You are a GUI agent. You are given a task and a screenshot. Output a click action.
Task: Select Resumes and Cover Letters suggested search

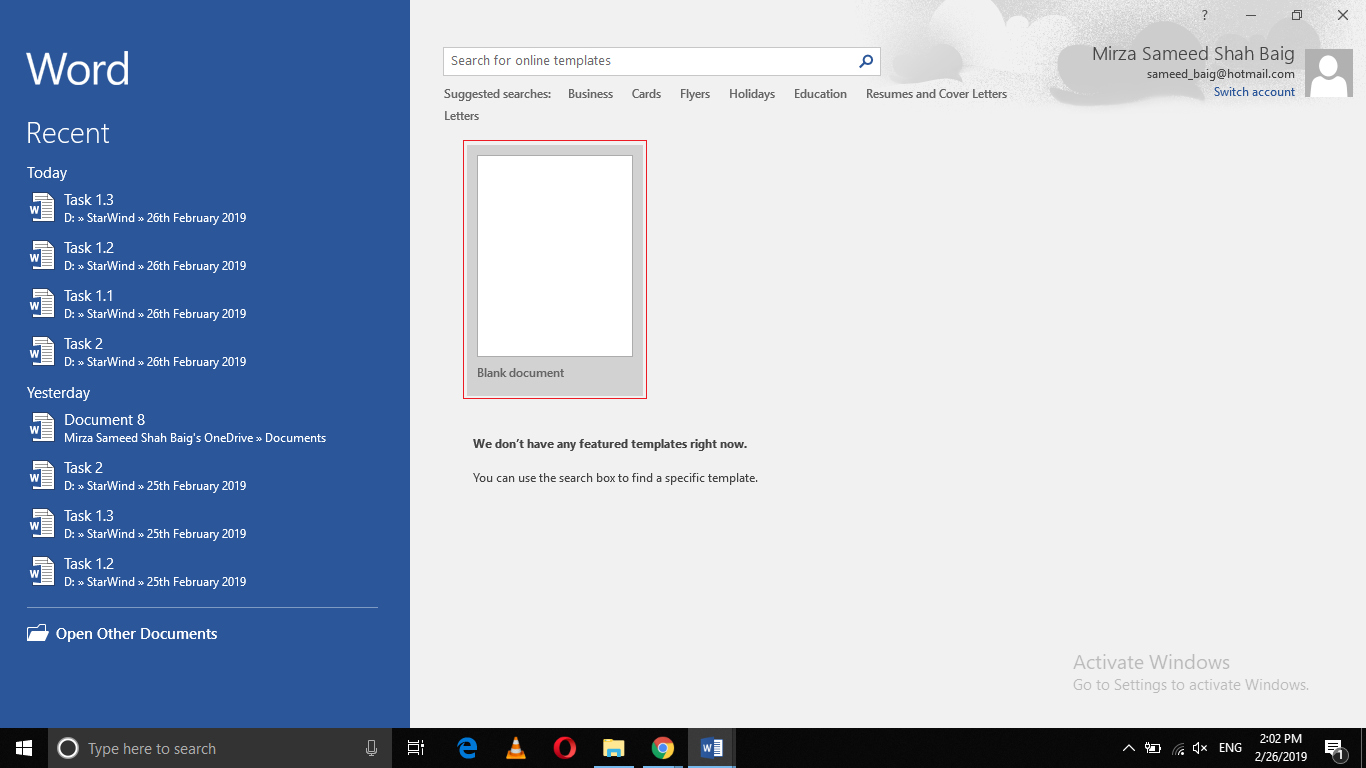tap(936, 94)
